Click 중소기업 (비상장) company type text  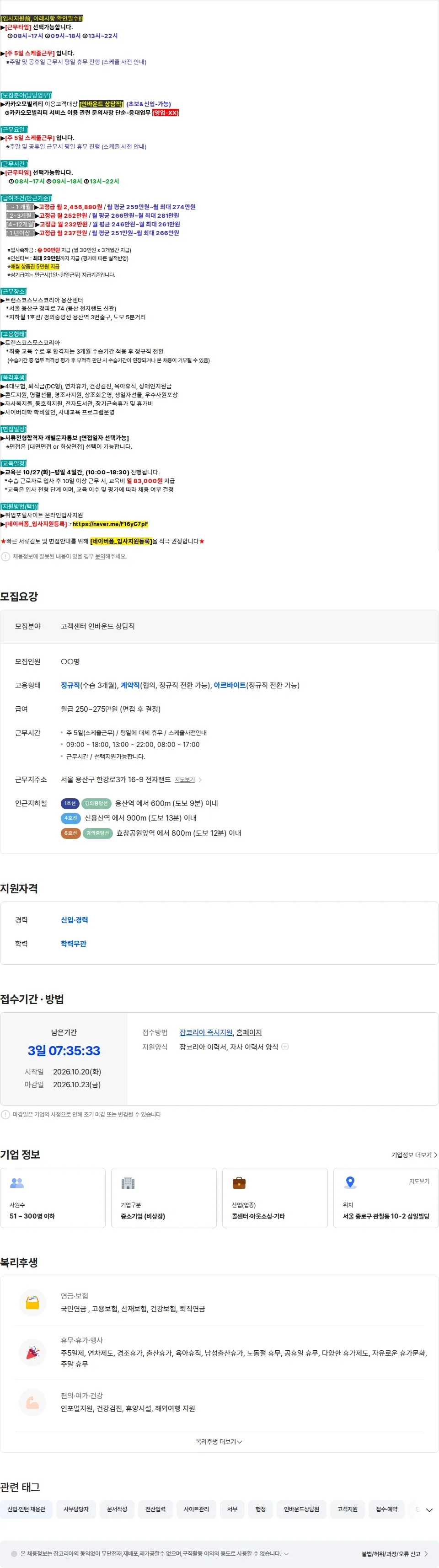(143, 1216)
